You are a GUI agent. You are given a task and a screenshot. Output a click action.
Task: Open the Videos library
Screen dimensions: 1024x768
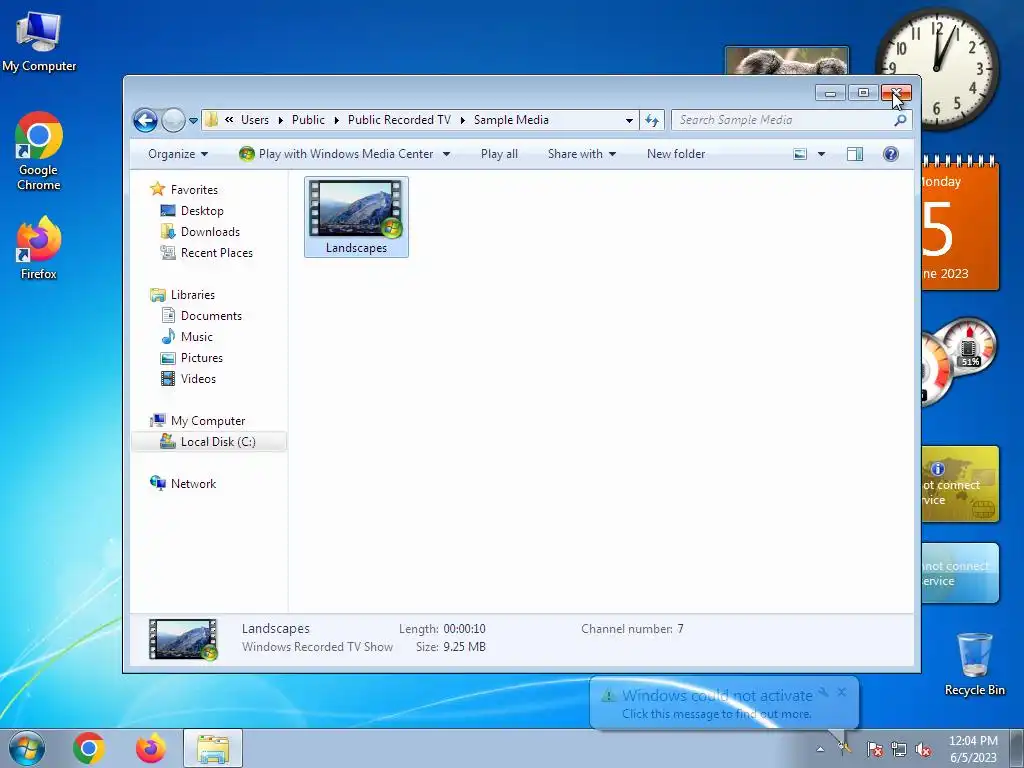click(x=198, y=379)
